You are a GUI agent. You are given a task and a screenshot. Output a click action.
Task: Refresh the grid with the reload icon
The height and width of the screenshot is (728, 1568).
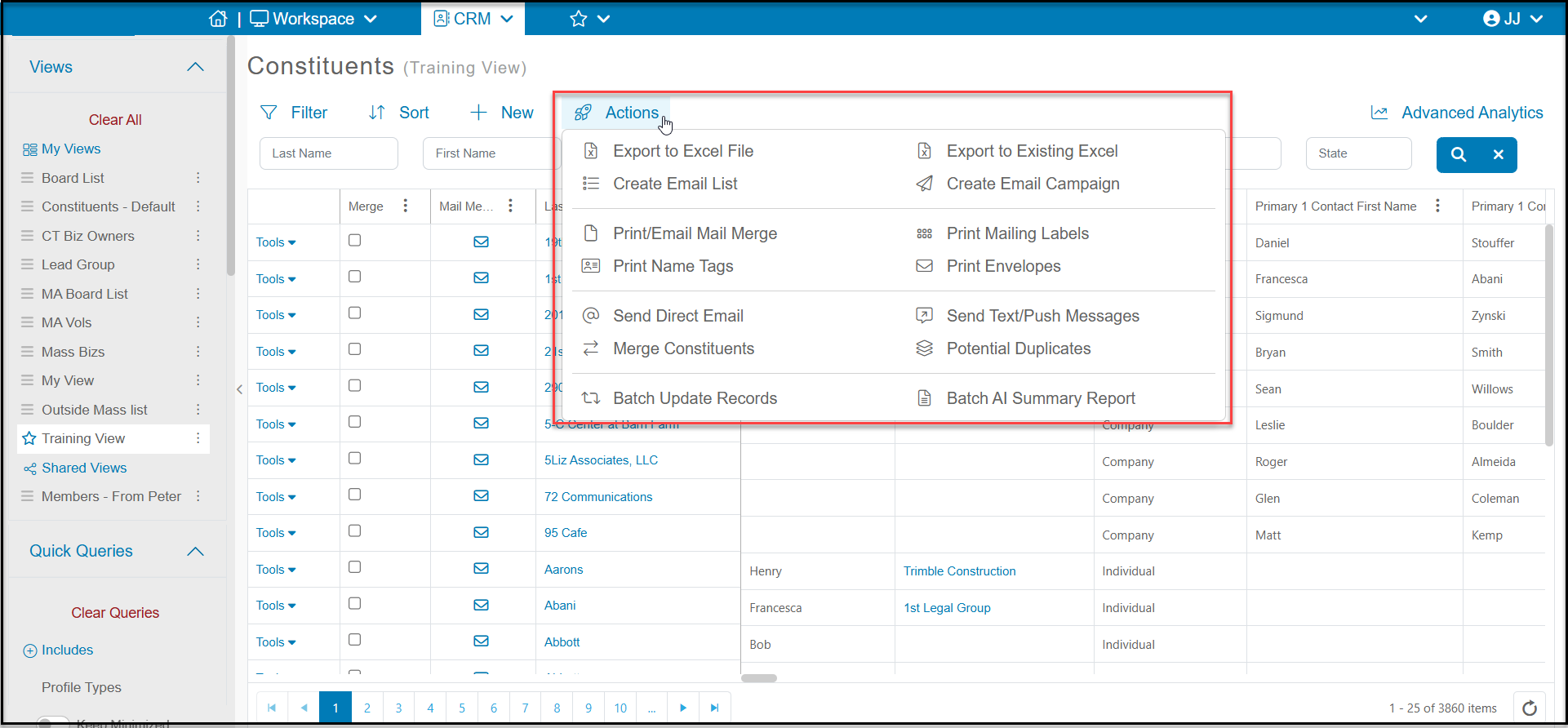click(1530, 708)
